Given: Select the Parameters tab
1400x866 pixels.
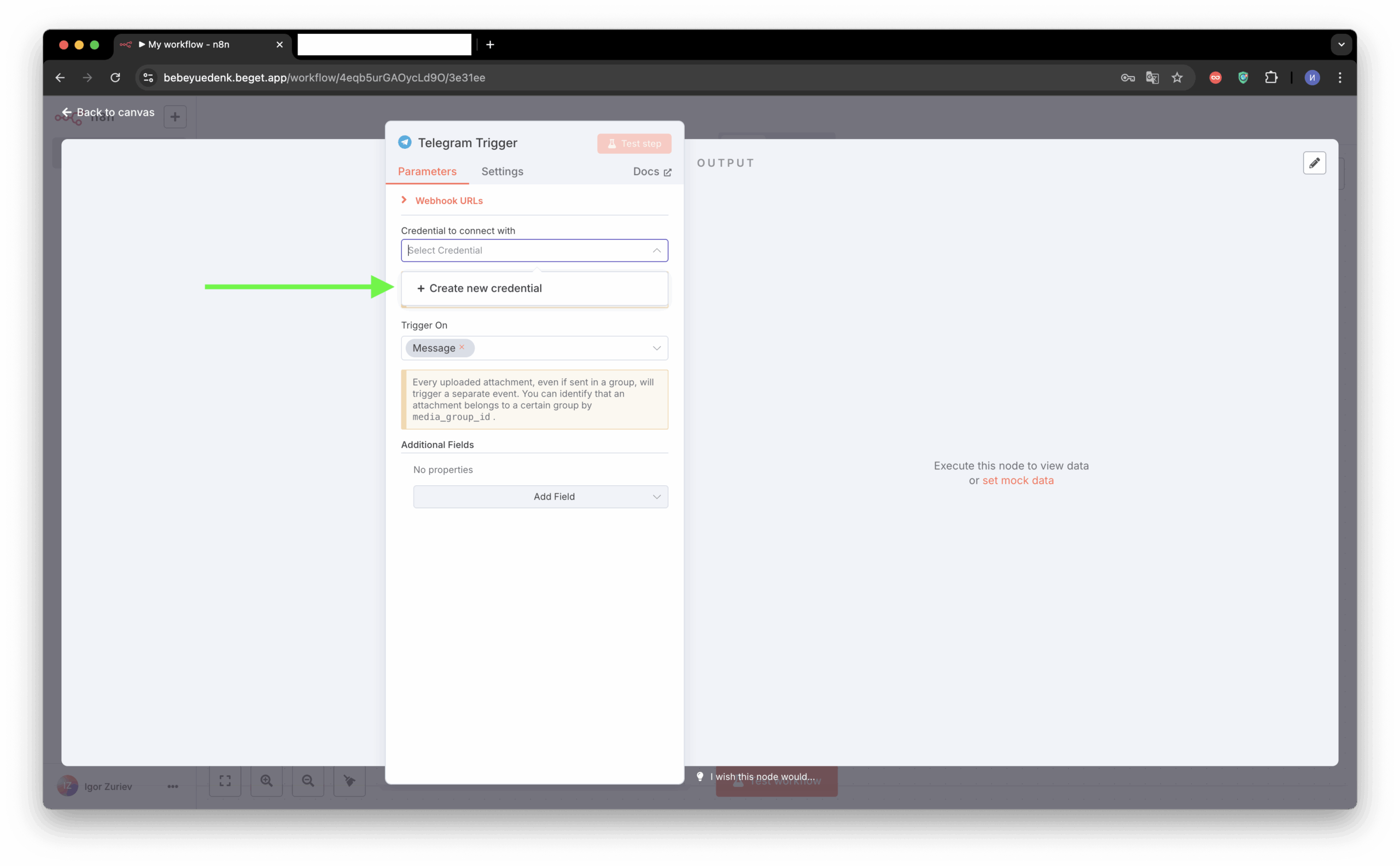Looking at the screenshot, I should (427, 171).
